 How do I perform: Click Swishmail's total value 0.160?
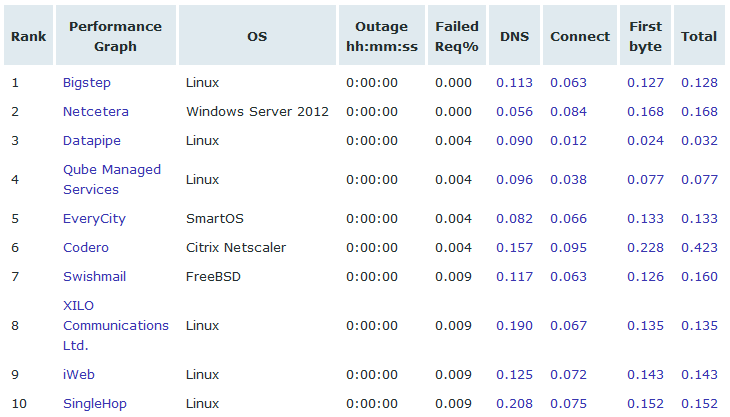coord(699,276)
